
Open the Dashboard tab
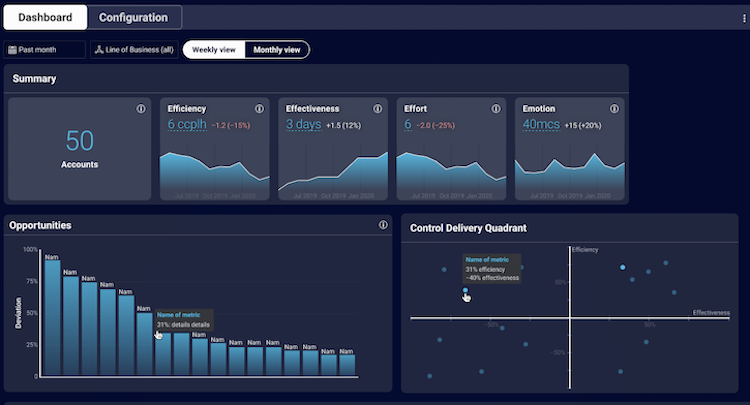click(x=45, y=18)
